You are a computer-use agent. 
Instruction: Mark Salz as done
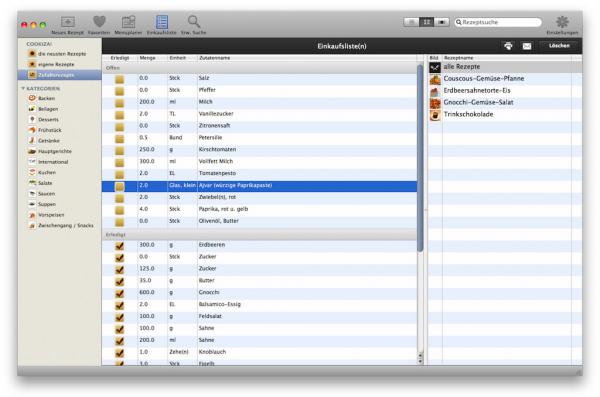120,79
